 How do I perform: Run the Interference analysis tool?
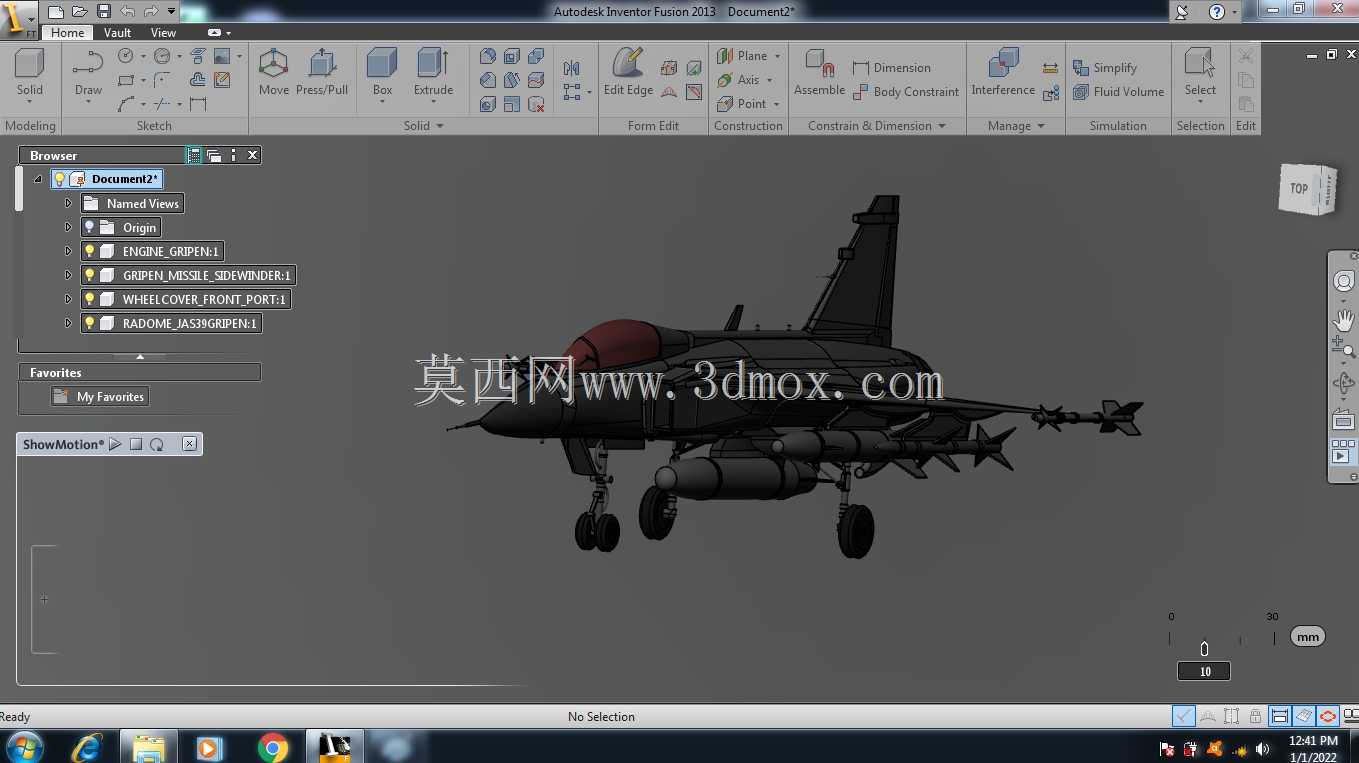coord(1003,73)
